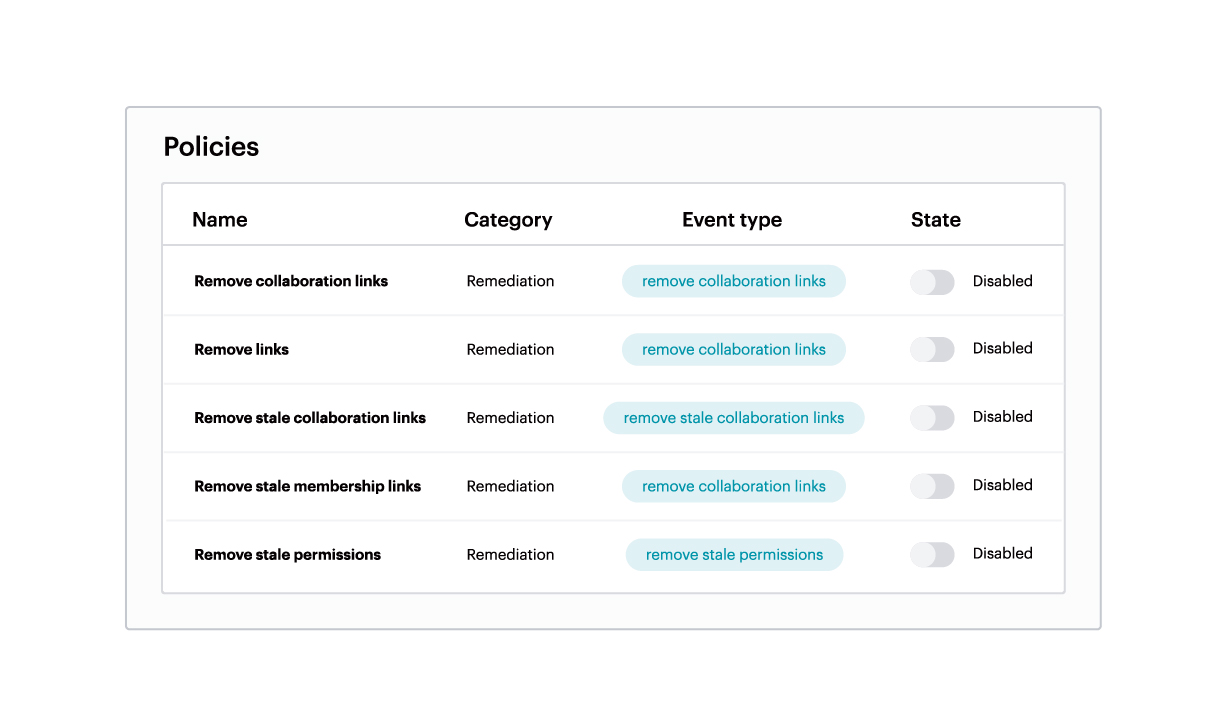Click the 'remove stale permissions' event tag
Image resolution: width=1221 pixels, height=713 pixels.
pyautogui.click(x=734, y=555)
